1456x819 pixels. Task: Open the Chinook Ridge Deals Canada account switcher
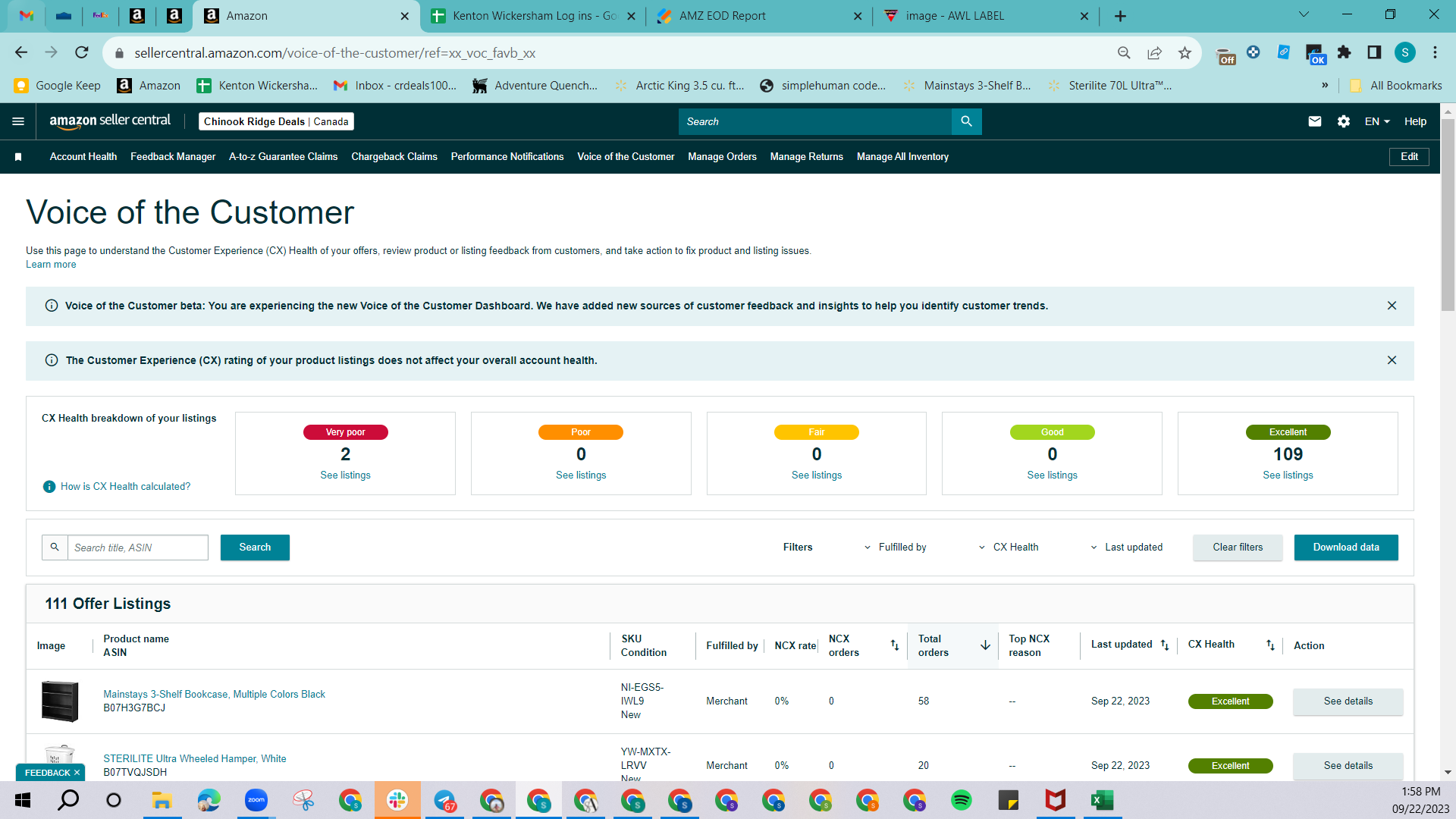[x=276, y=121]
